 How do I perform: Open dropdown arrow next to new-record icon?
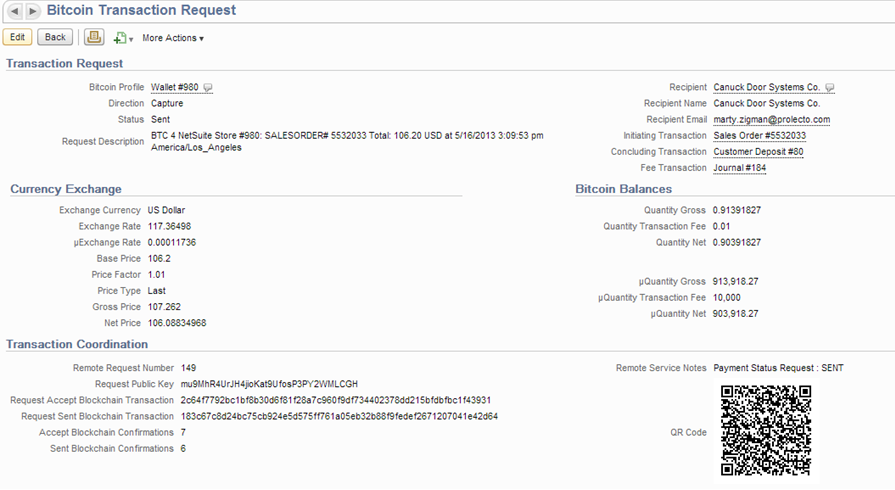[131, 39]
